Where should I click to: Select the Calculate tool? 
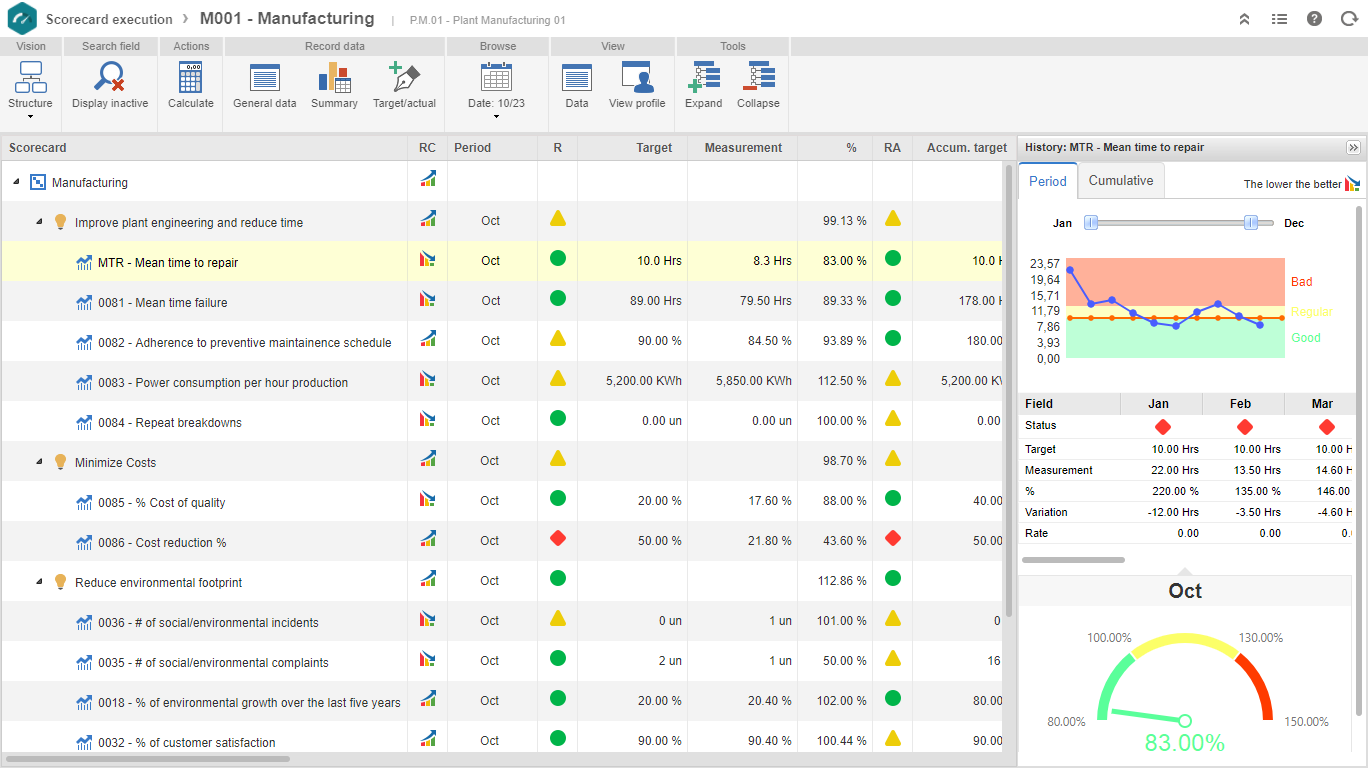[x=190, y=85]
